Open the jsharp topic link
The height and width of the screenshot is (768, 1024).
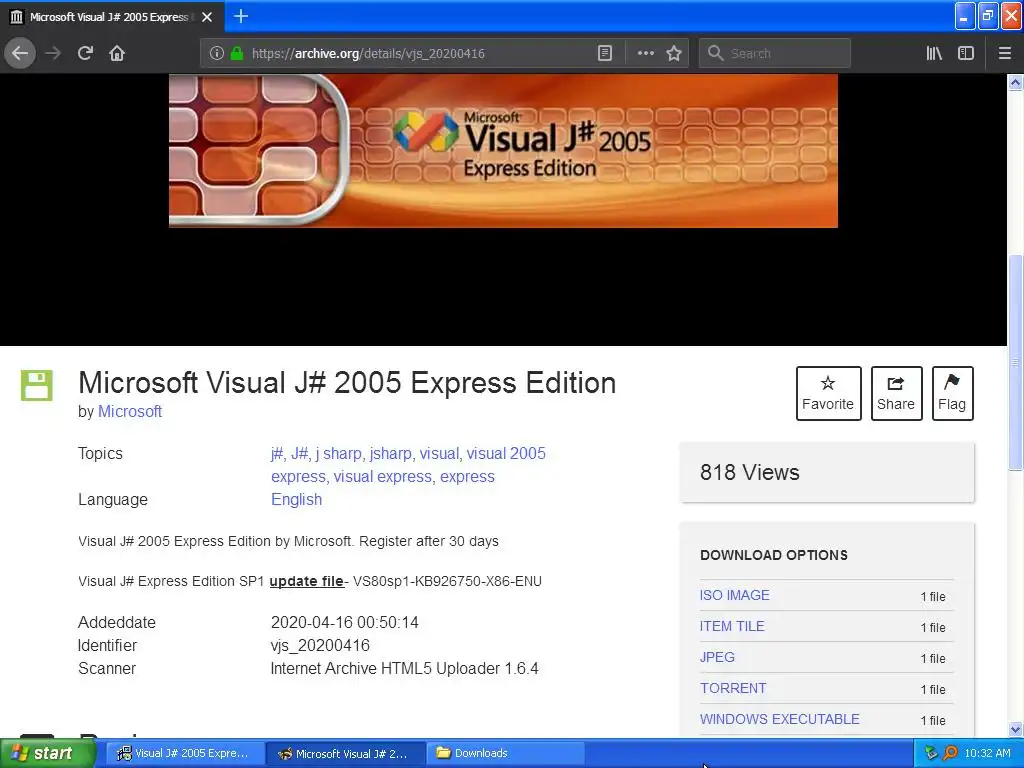point(390,453)
